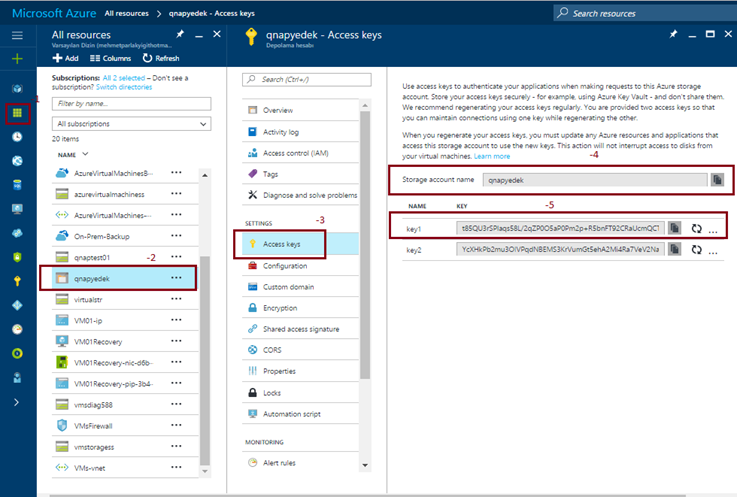
Task: Copy the storage account name
Action: [x=717, y=180]
